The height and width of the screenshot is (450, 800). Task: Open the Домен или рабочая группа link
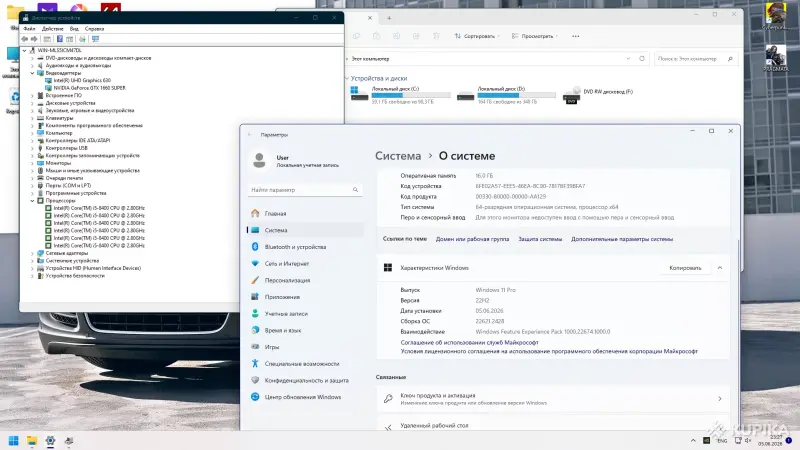[x=472, y=239]
